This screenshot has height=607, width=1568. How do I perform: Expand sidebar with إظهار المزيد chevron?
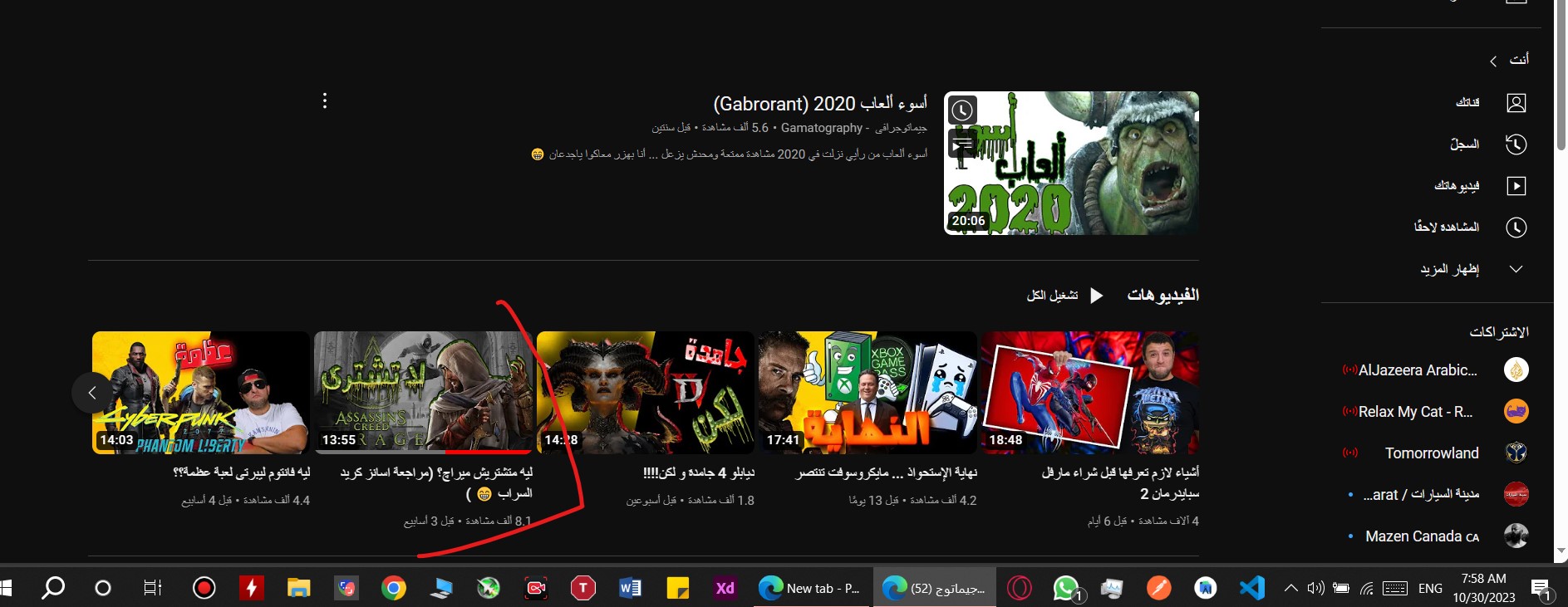(1516, 269)
